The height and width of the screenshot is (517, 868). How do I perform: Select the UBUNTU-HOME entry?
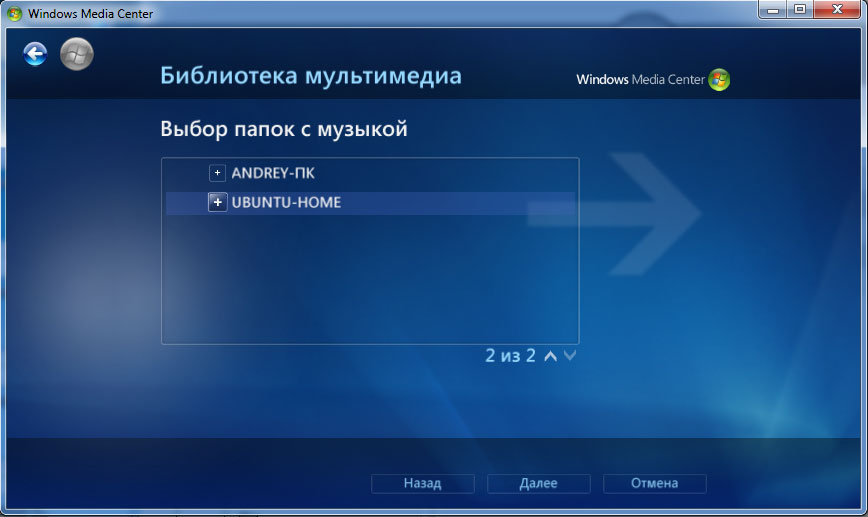(286, 202)
